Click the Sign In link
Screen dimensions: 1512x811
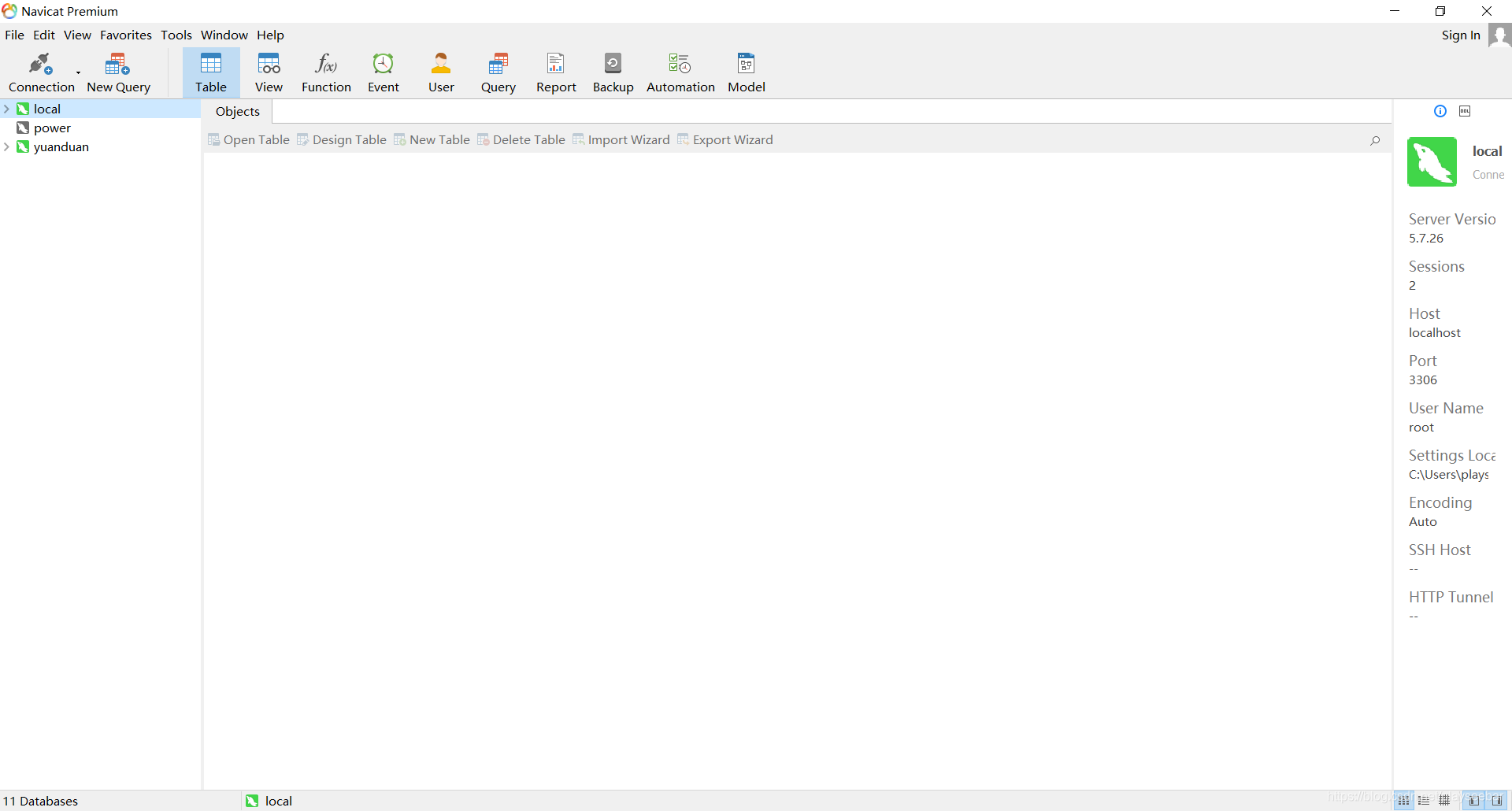click(1461, 35)
